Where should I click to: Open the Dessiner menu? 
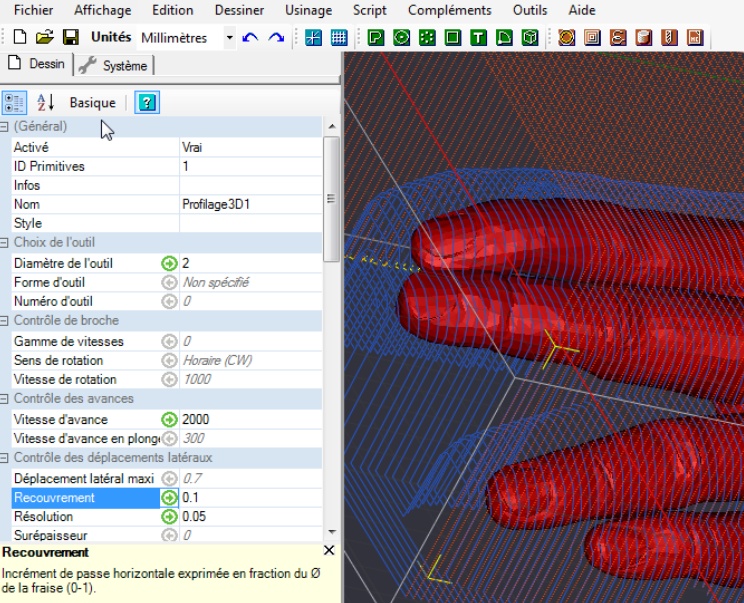(239, 10)
